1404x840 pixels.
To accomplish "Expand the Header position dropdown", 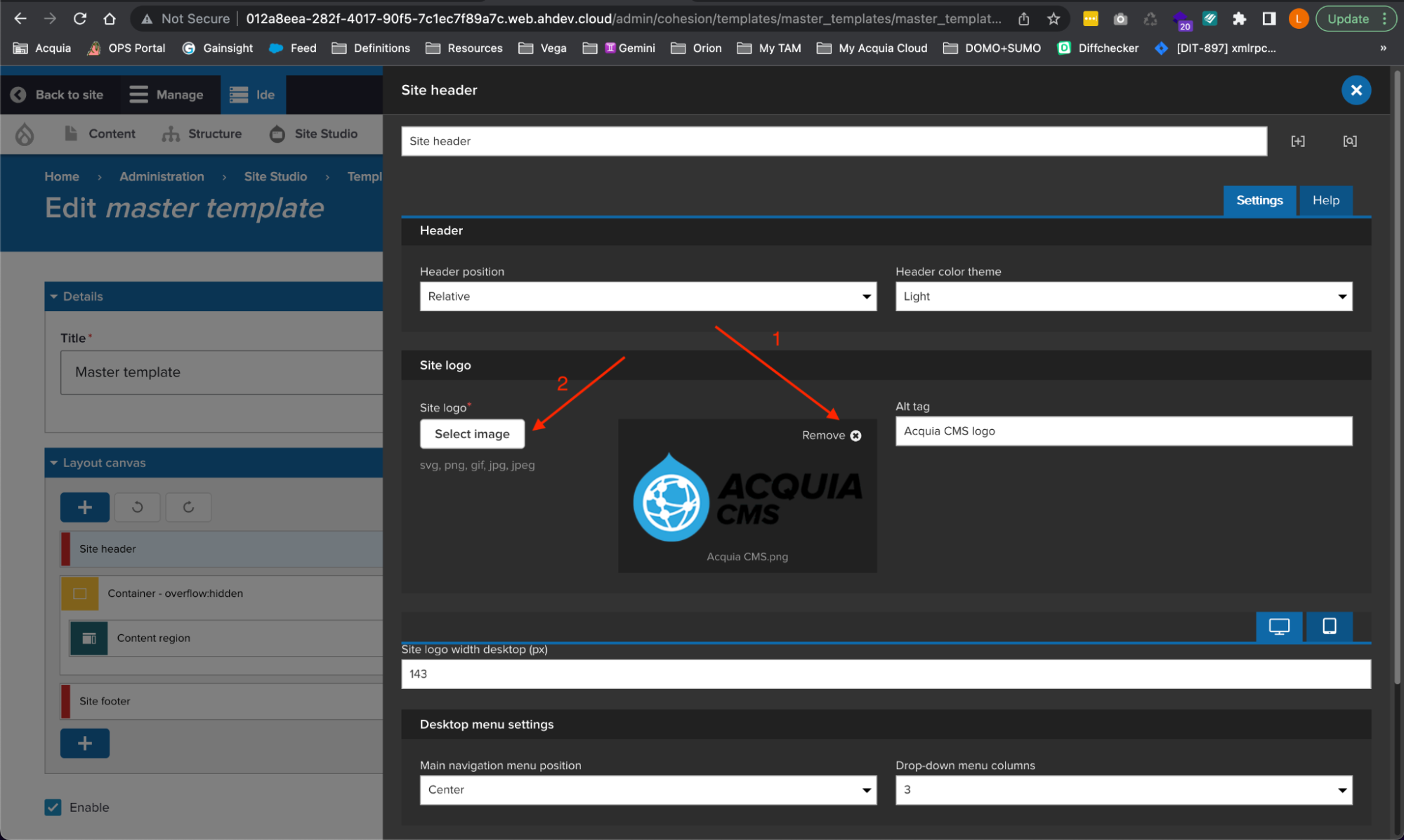I will click(x=647, y=296).
